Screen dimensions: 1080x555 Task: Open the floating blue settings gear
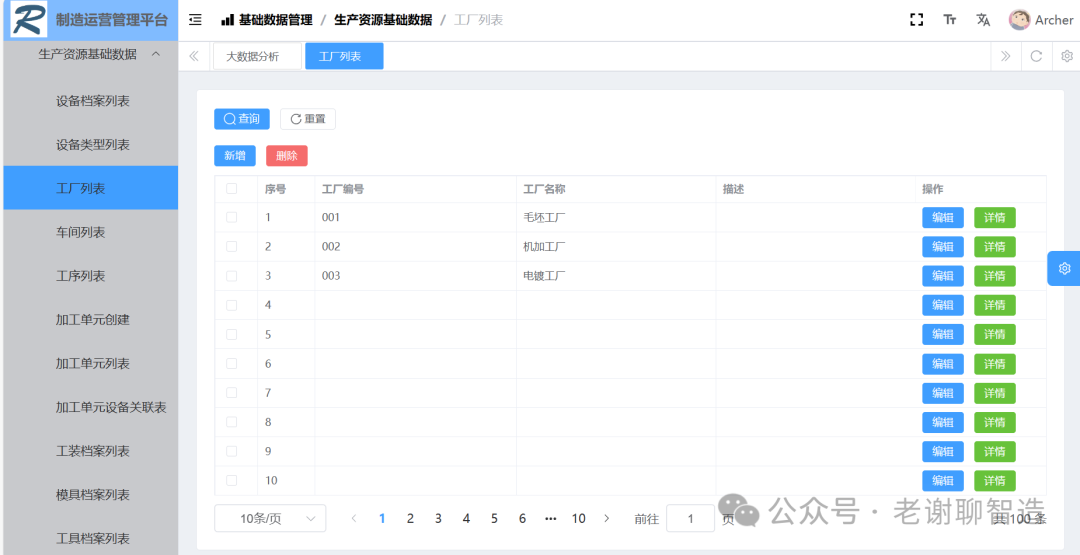click(1064, 268)
